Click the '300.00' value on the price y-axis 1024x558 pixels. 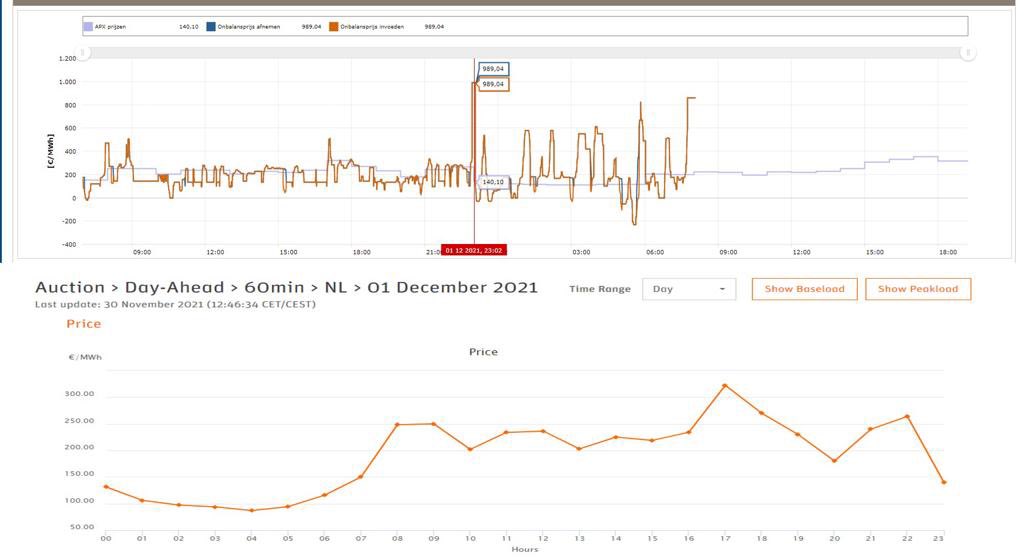point(80,394)
